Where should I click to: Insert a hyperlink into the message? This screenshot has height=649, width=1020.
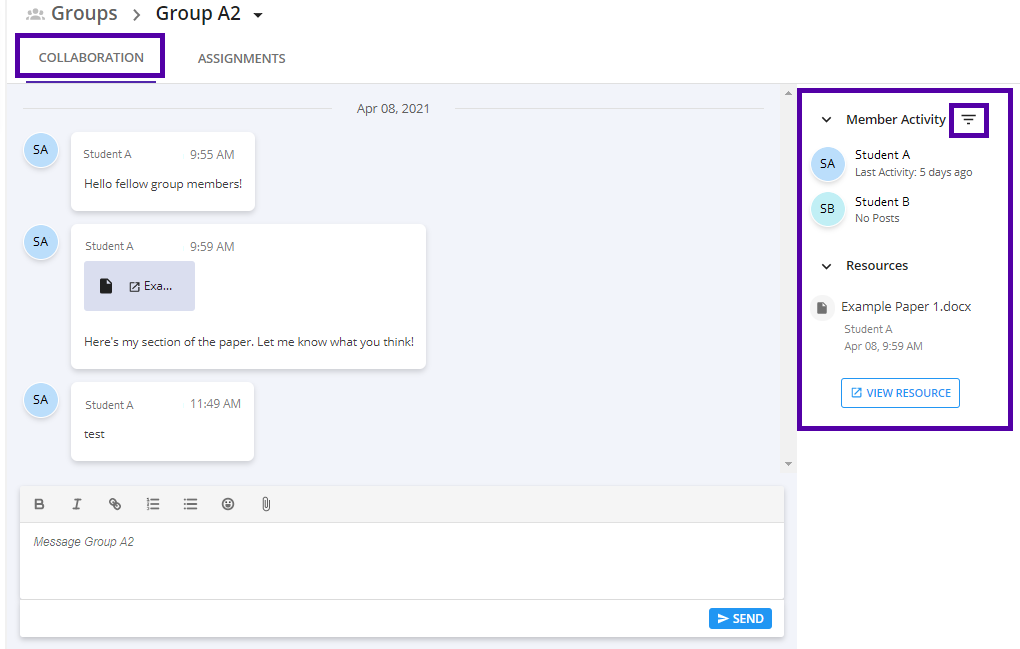click(x=114, y=504)
